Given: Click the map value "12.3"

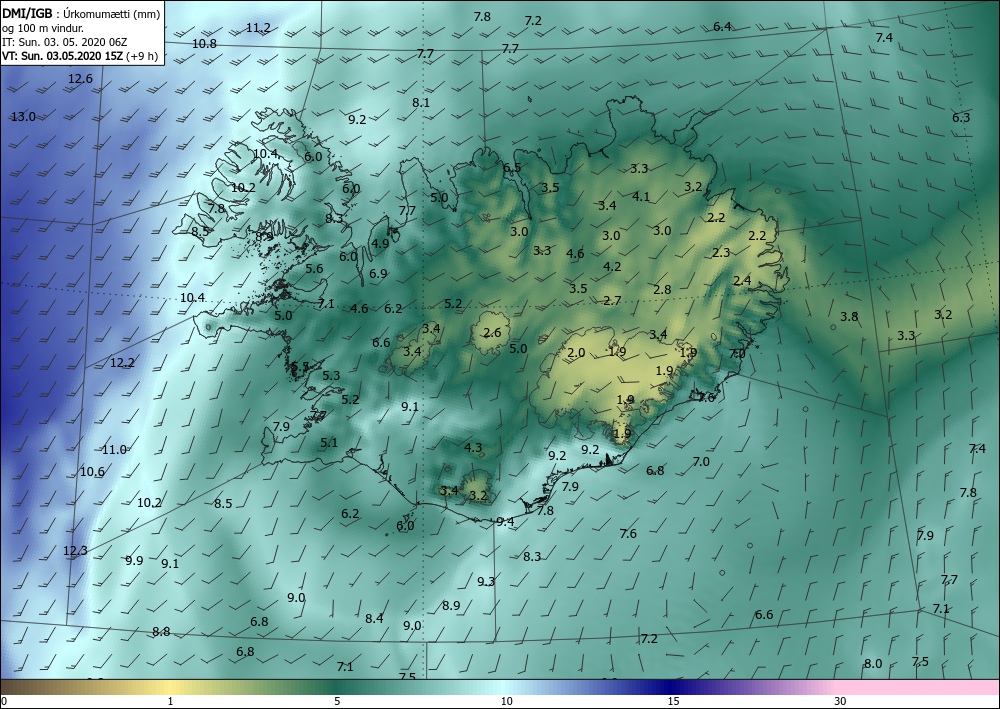Looking at the screenshot, I should pos(75,550).
